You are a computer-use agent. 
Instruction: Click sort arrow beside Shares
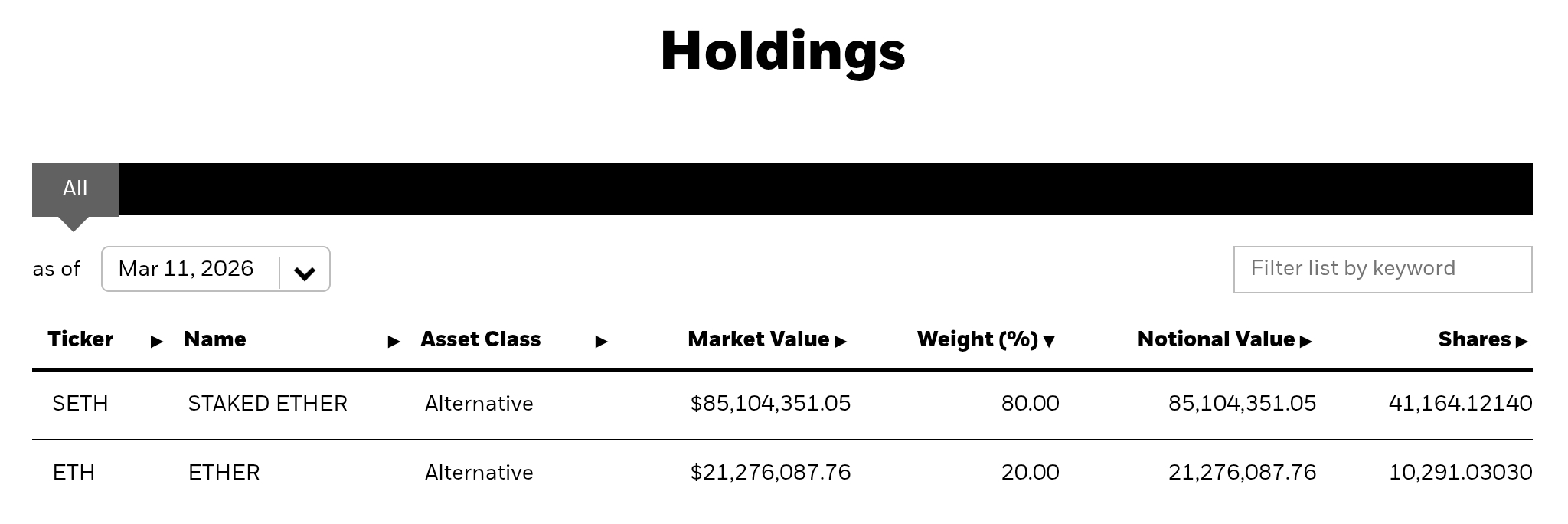coord(1522,342)
